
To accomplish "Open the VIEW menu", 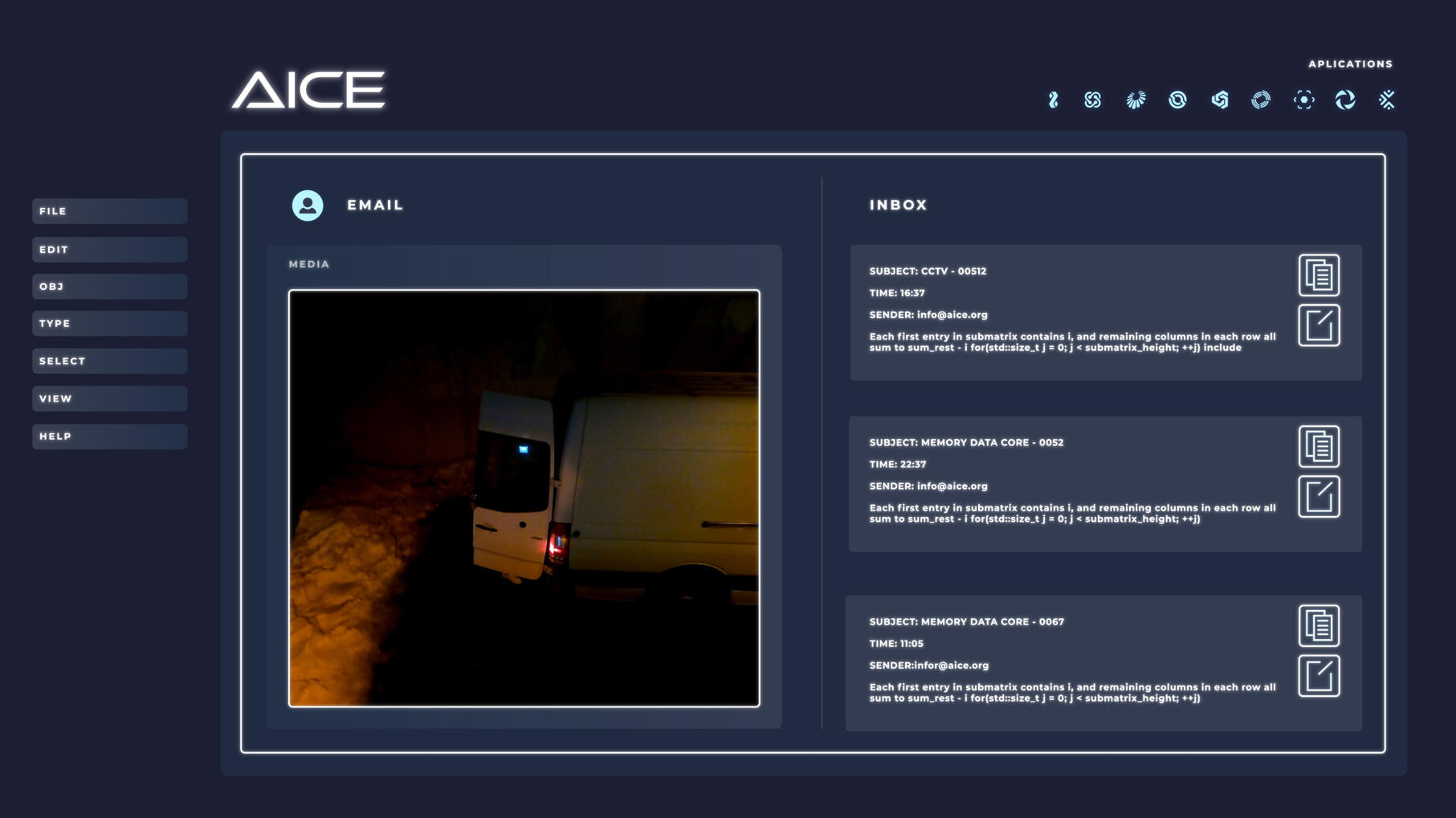I will 109,398.
